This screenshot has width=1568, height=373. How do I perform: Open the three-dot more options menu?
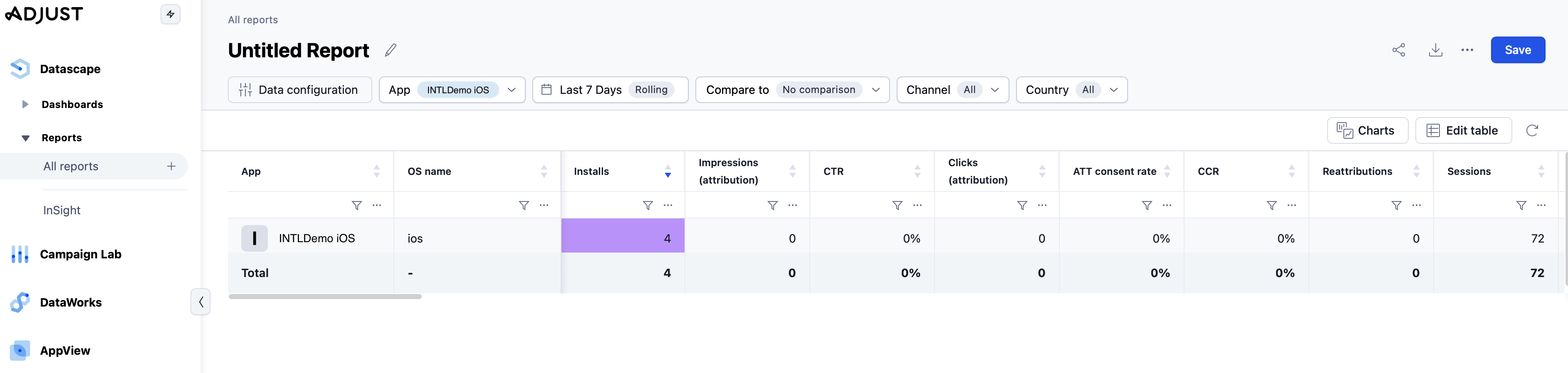tap(1467, 50)
